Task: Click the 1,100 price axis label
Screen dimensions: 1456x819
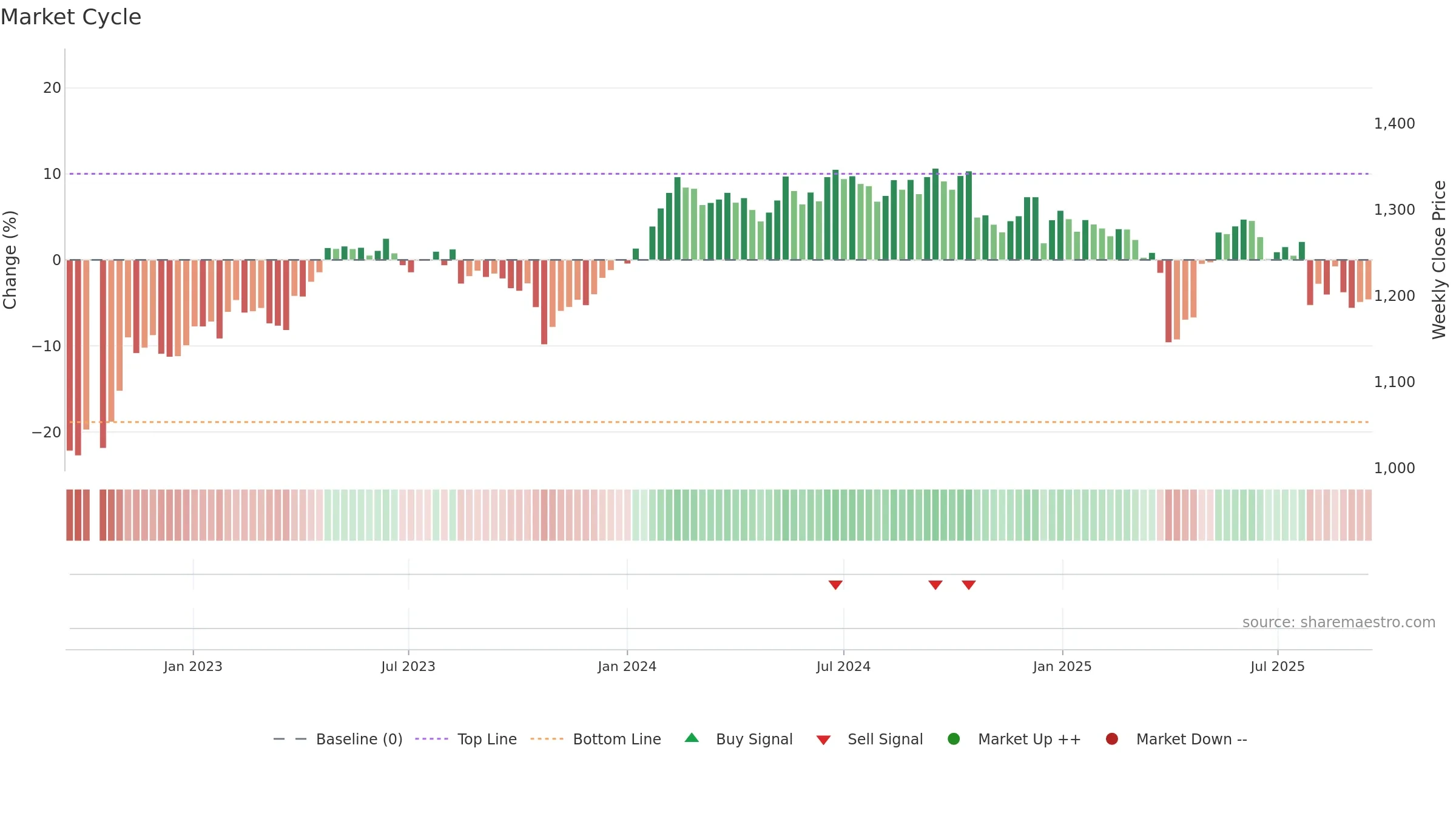Action: pos(1394,382)
